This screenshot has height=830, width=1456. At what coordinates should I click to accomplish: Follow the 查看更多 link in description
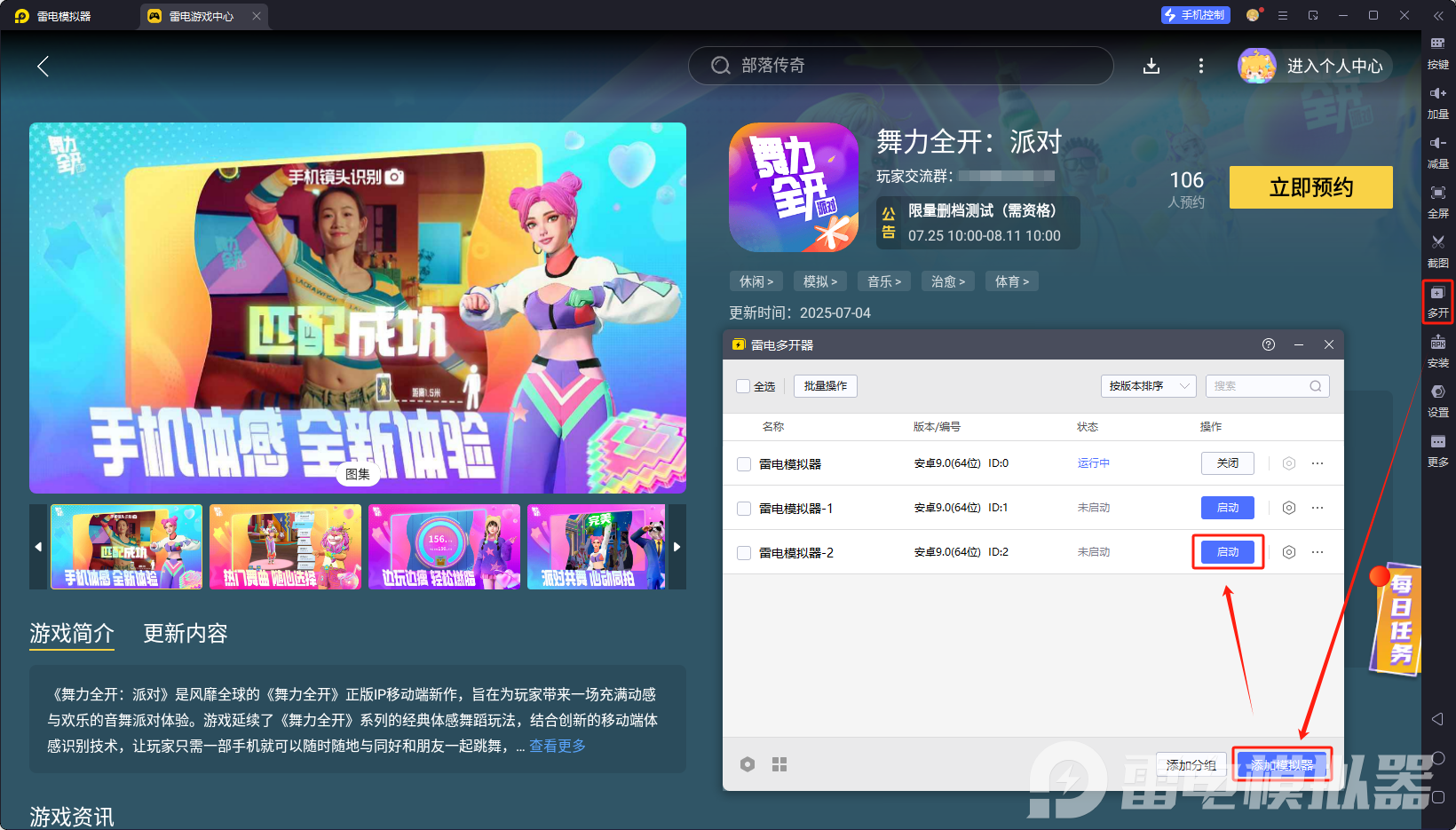pos(558,746)
